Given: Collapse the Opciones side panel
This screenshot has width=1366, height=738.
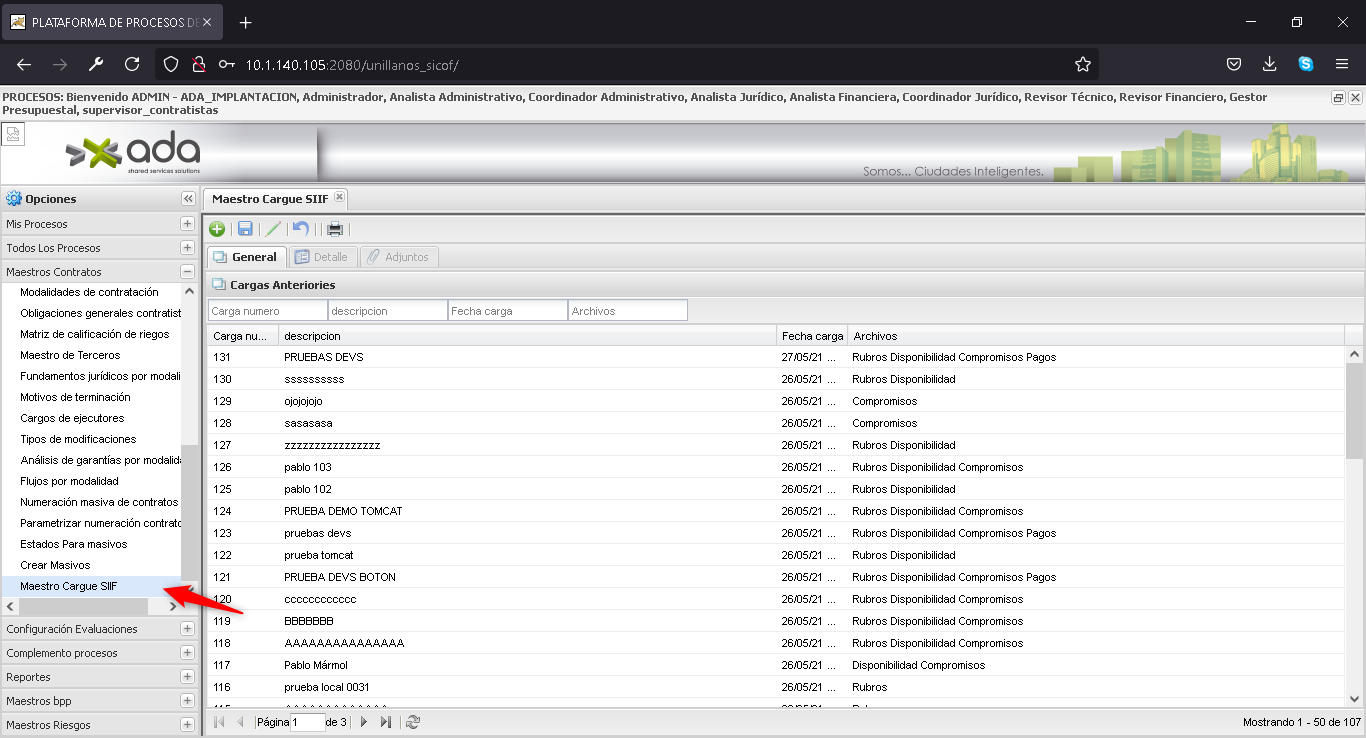Looking at the screenshot, I should click(187, 199).
